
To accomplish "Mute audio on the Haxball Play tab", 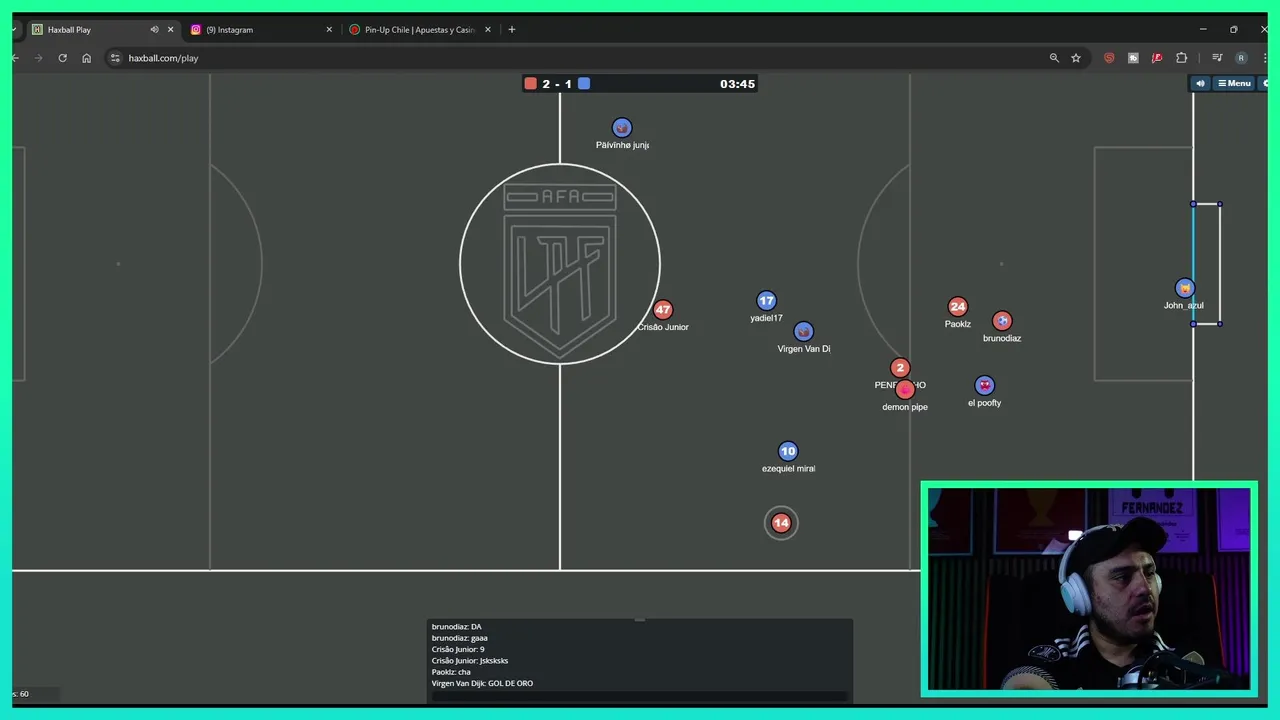I will tap(154, 30).
